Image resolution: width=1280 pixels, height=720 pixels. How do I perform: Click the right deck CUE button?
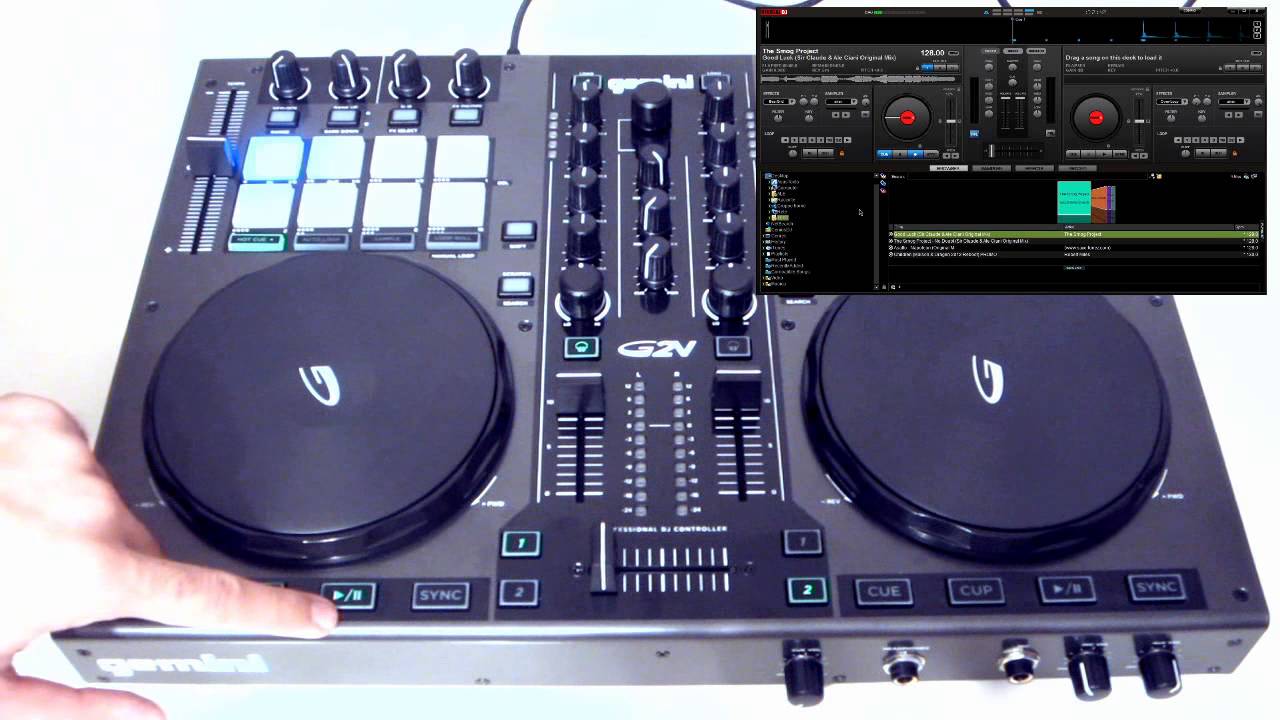[x=1073, y=154]
